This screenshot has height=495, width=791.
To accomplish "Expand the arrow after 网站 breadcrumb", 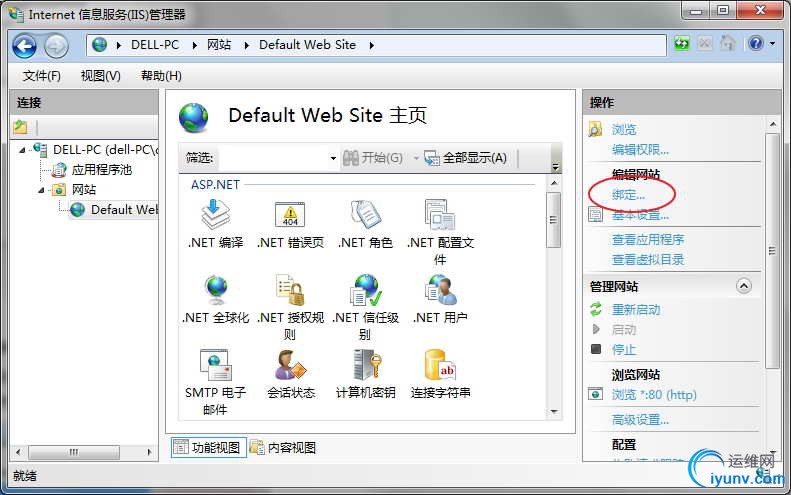I will tap(246, 45).
